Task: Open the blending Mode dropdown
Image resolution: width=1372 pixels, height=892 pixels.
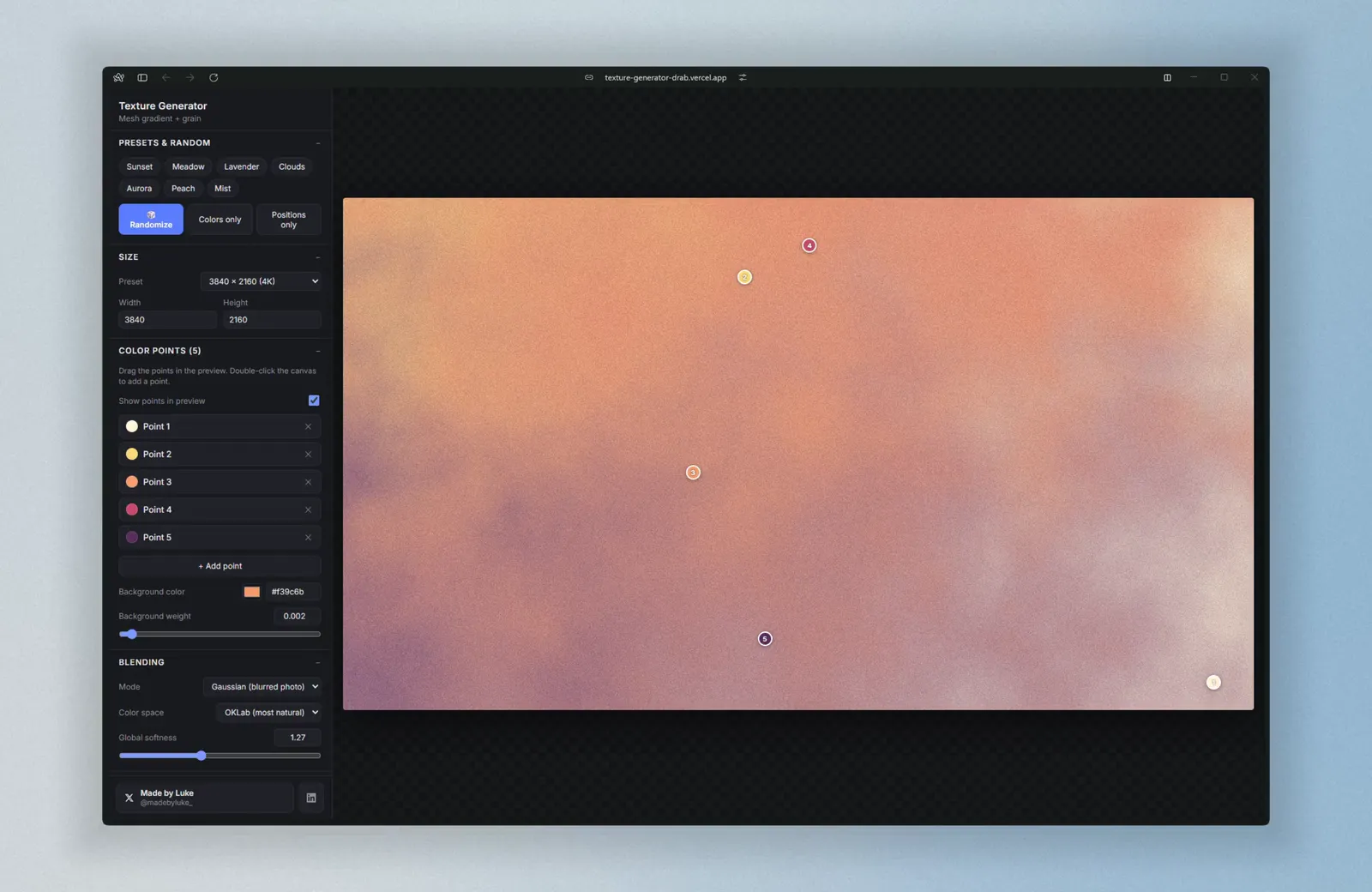Action: pyautogui.click(x=262, y=686)
